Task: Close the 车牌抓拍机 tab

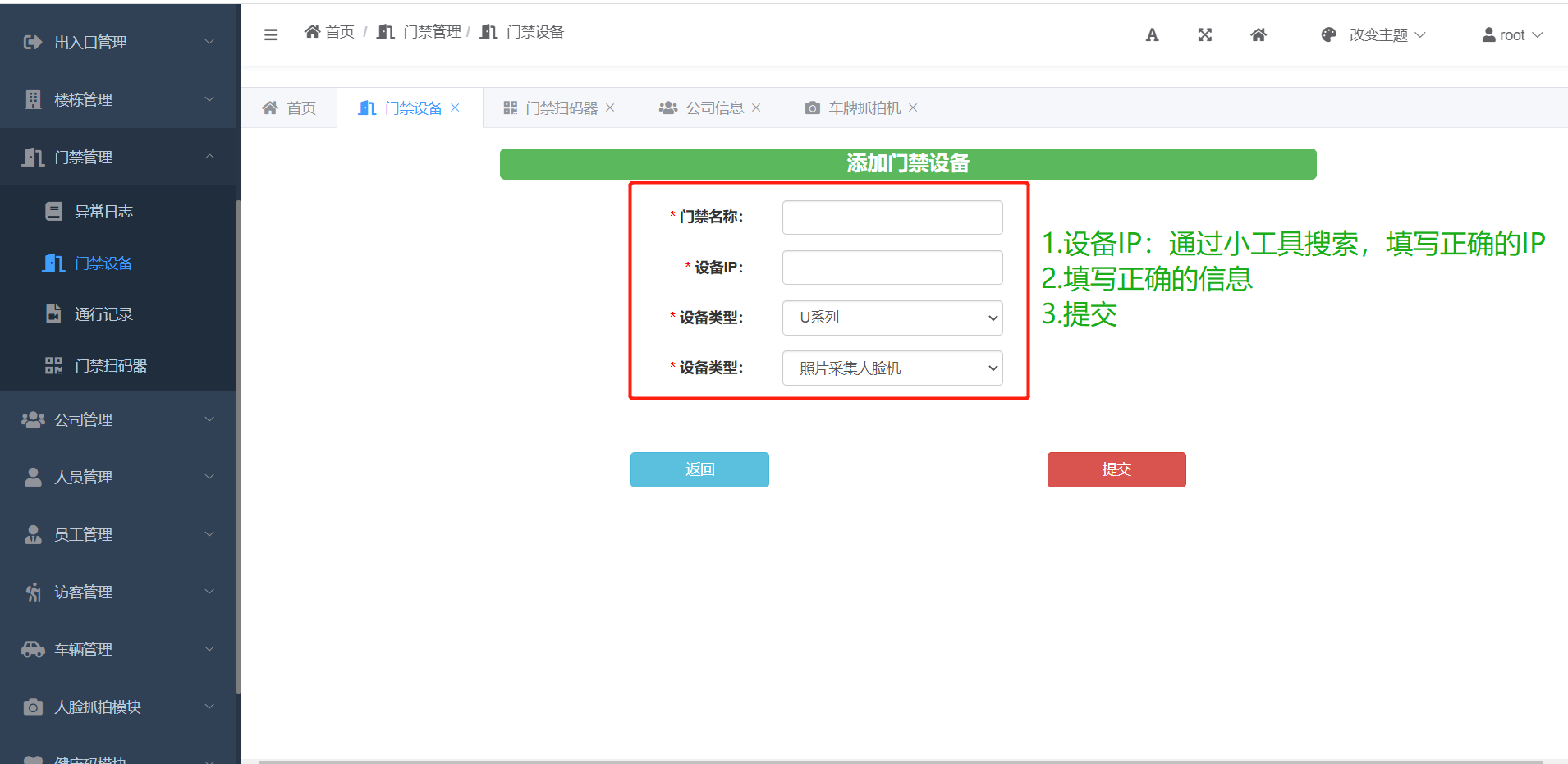Action: (x=913, y=108)
